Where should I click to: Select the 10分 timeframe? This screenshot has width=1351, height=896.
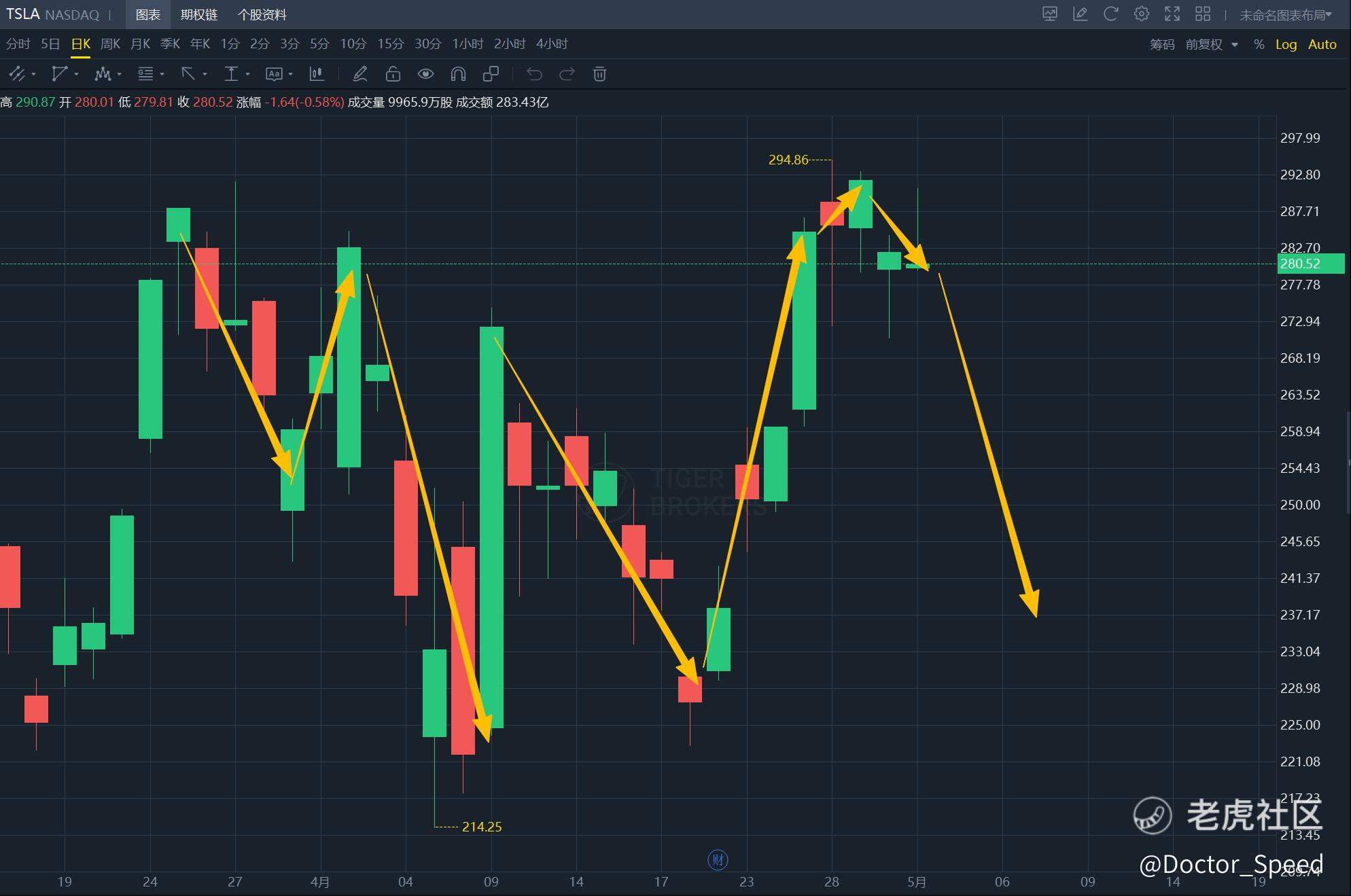tap(353, 44)
